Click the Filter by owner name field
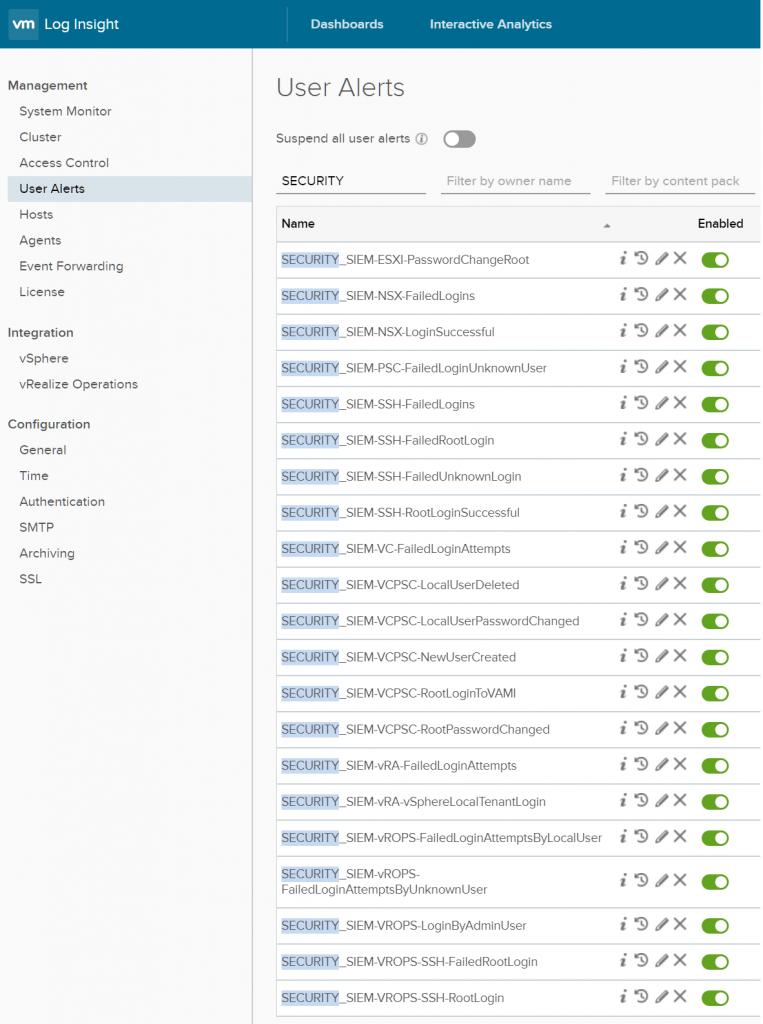Screen dimensions: 763x1024 click(514, 181)
